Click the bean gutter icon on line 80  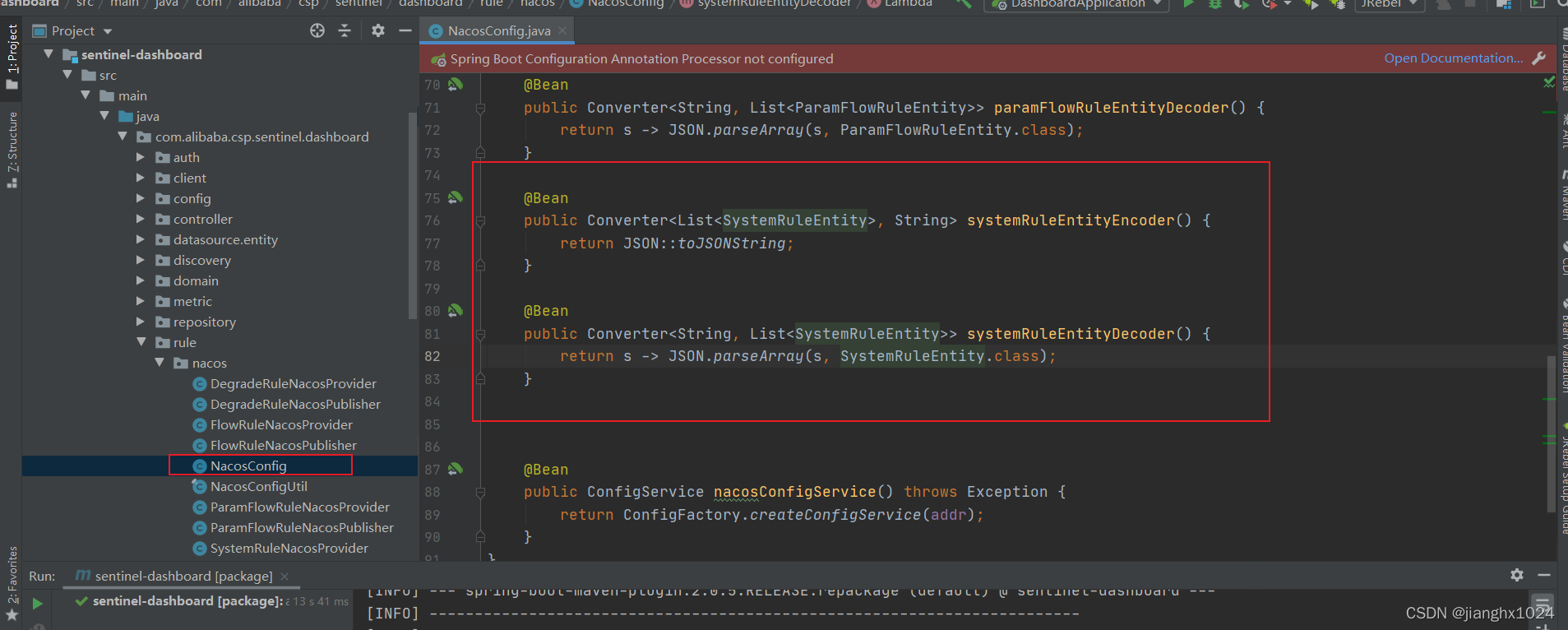click(455, 310)
